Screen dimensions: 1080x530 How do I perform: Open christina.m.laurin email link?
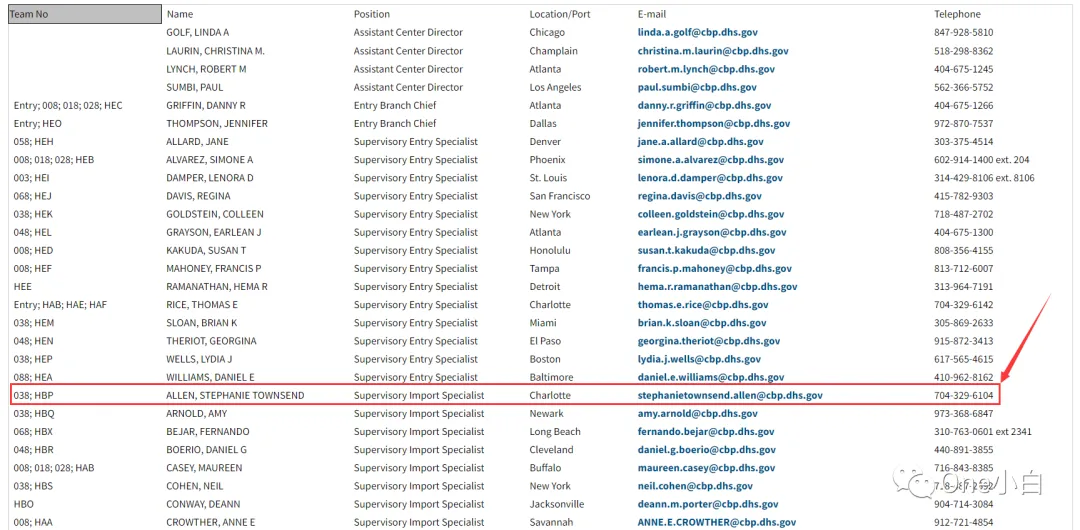[713, 51]
